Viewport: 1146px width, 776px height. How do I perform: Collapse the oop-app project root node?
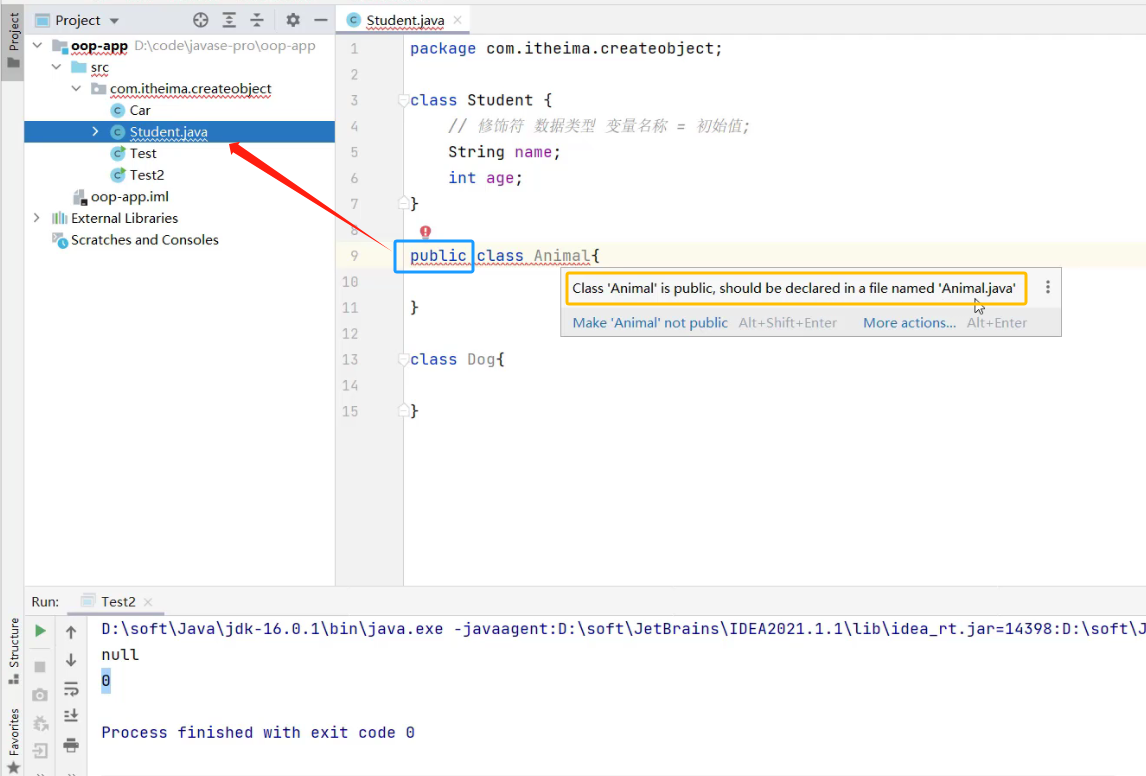point(37,45)
